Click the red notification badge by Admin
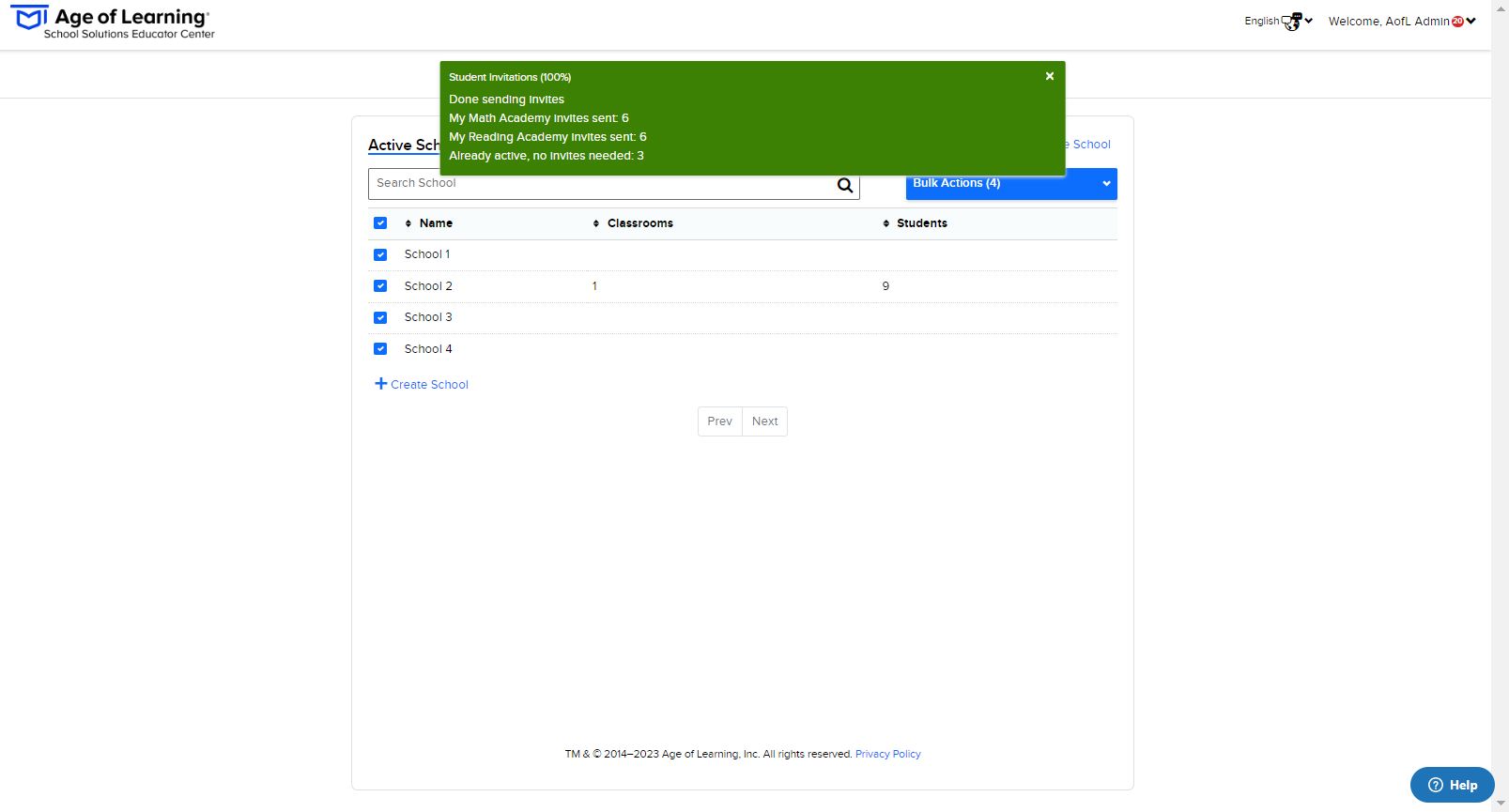This screenshot has width=1509, height=812. (x=1457, y=22)
